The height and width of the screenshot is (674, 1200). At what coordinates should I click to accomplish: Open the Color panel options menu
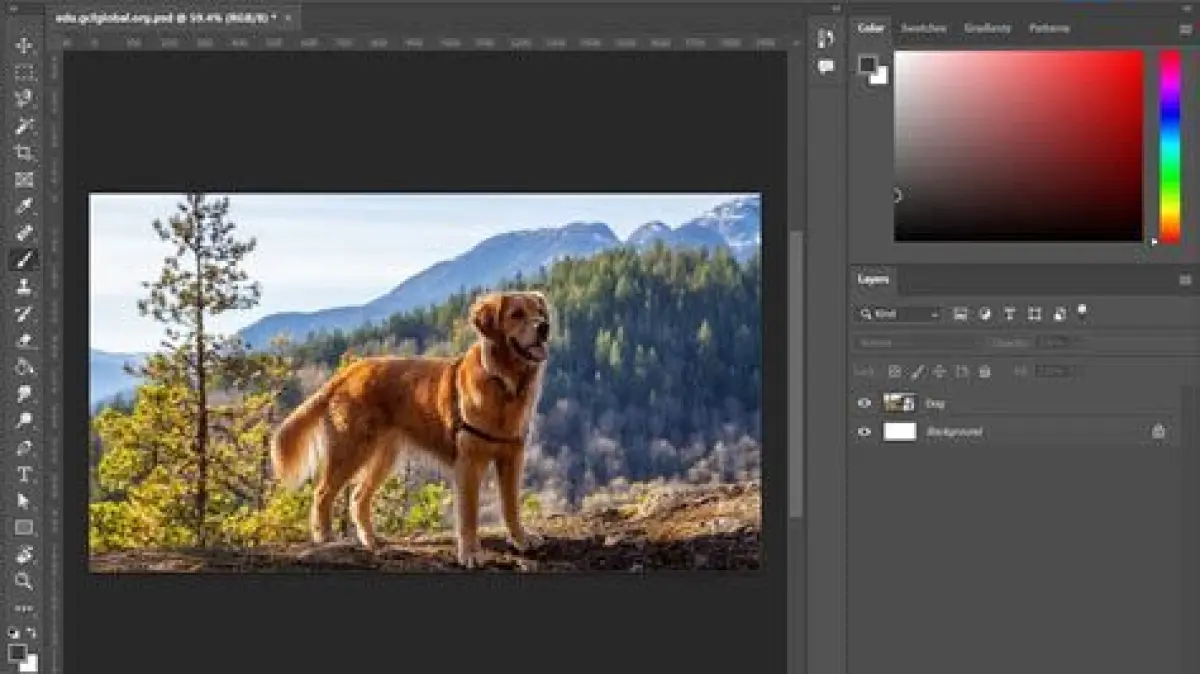point(1185,29)
